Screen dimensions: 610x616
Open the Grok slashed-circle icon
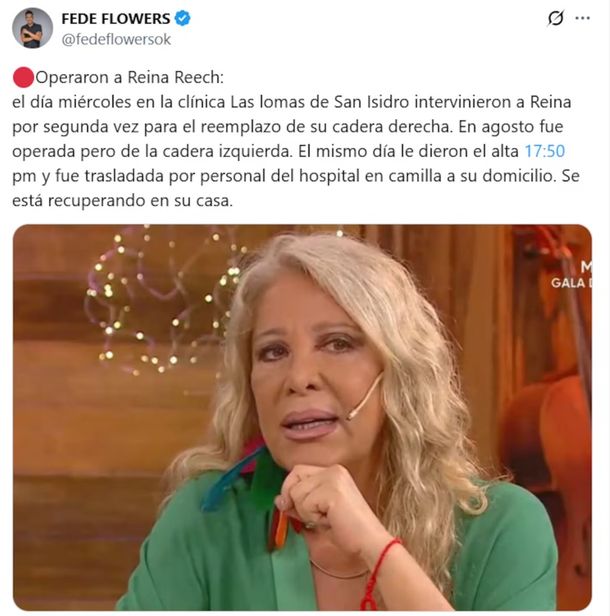[x=555, y=18]
